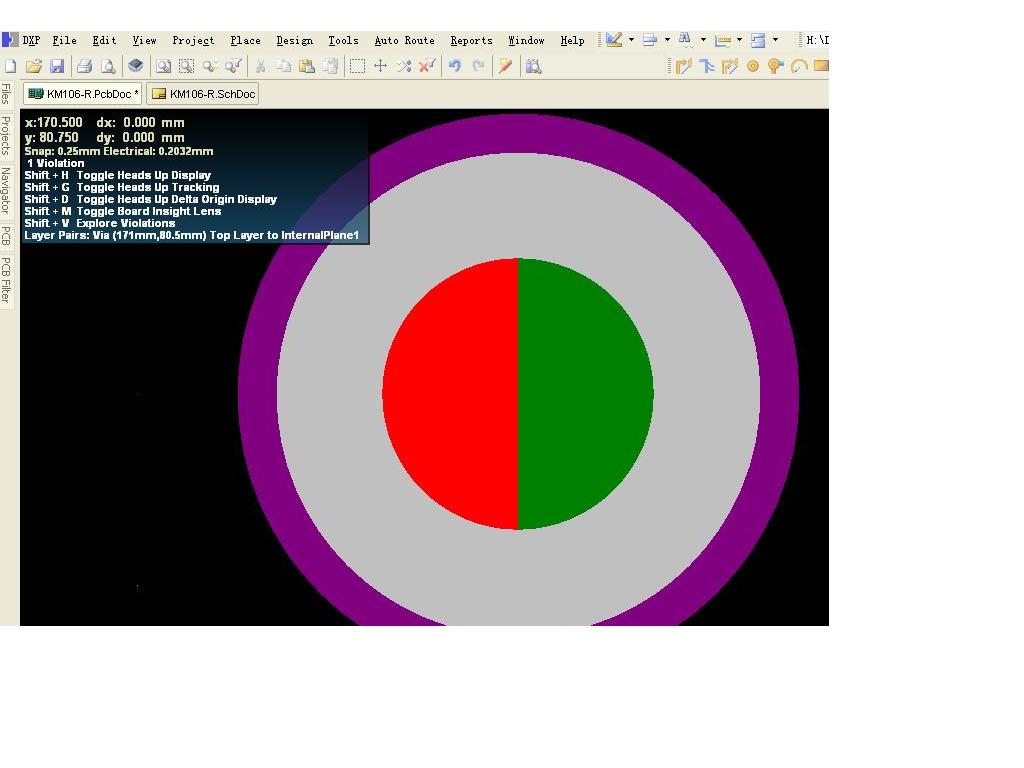Select the Place Arc tool icon
This screenshot has height=768, width=1024.
point(799,66)
